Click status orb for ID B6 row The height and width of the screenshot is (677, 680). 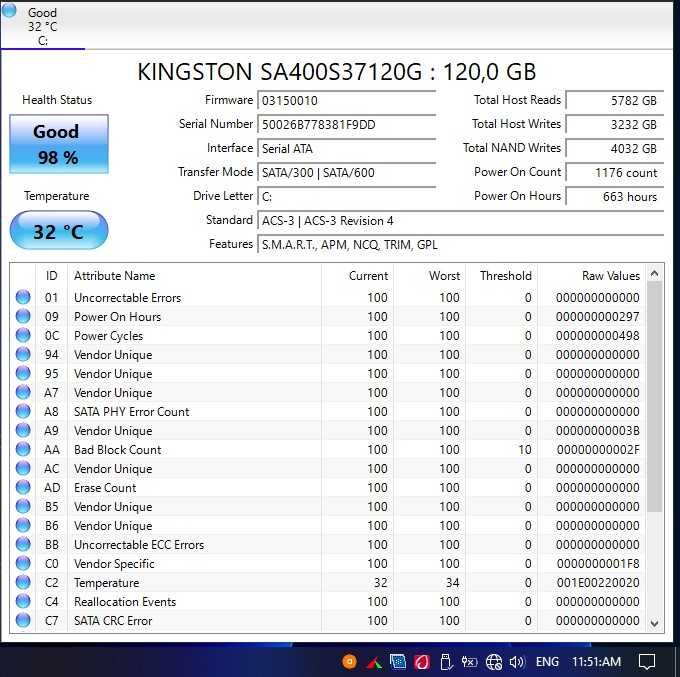(23, 526)
